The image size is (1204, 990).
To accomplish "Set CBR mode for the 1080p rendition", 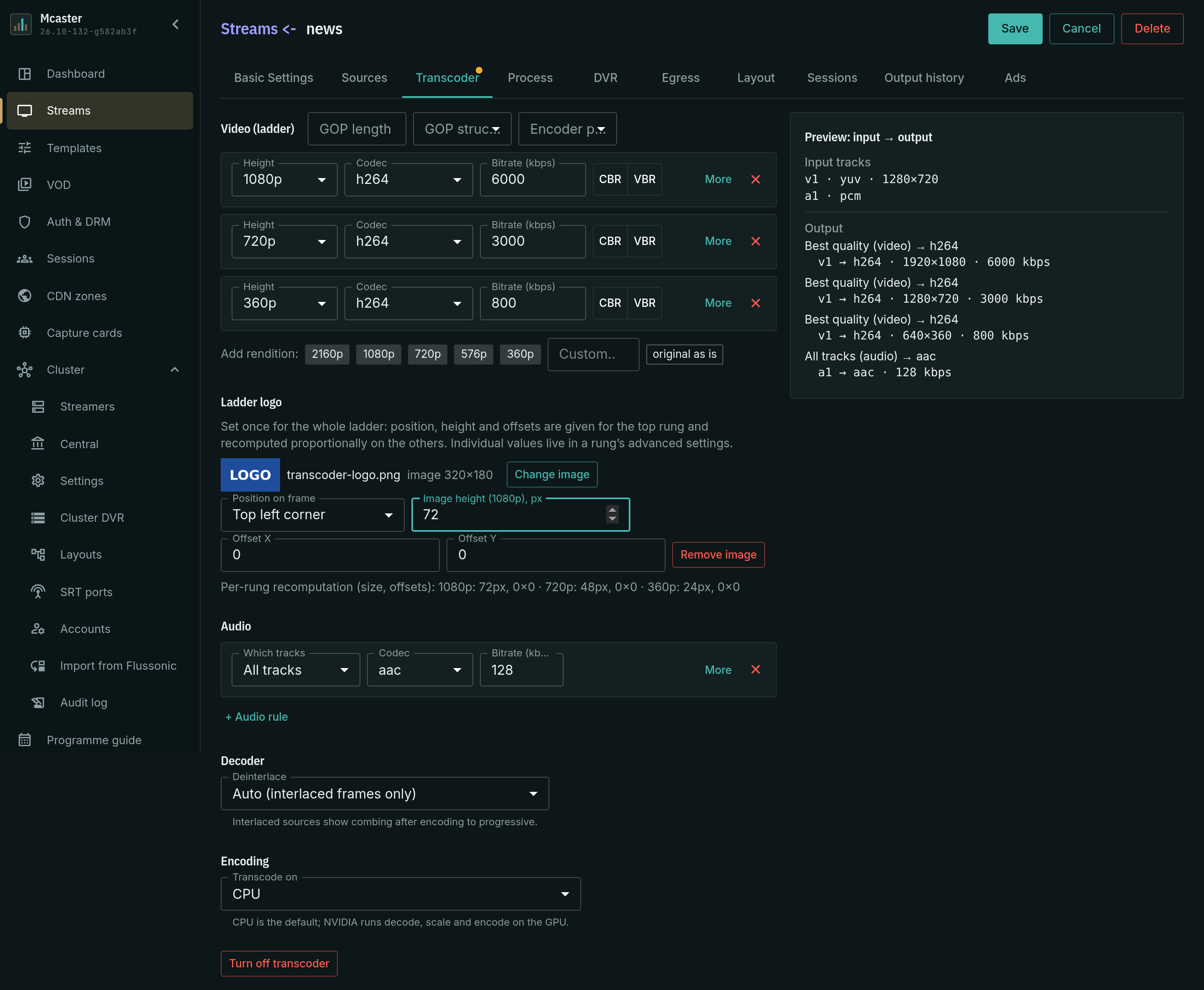I will click(610, 179).
